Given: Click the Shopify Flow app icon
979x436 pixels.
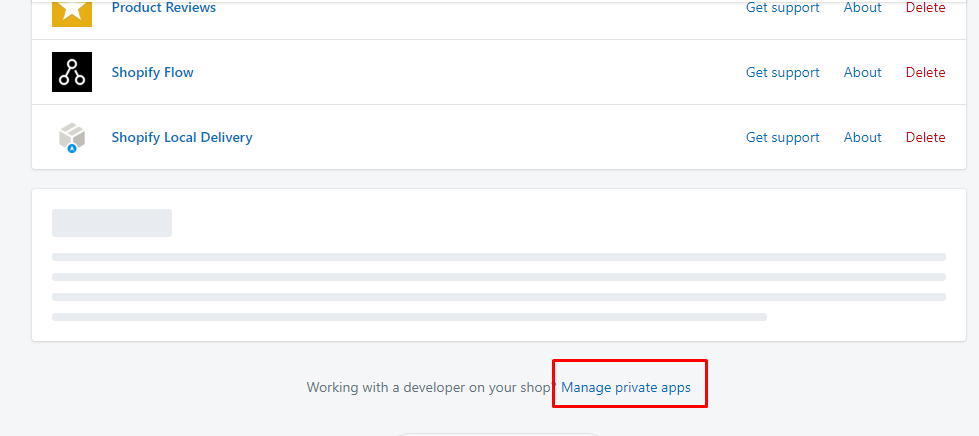Looking at the screenshot, I should pyautogui.click(x=72, y=72).
